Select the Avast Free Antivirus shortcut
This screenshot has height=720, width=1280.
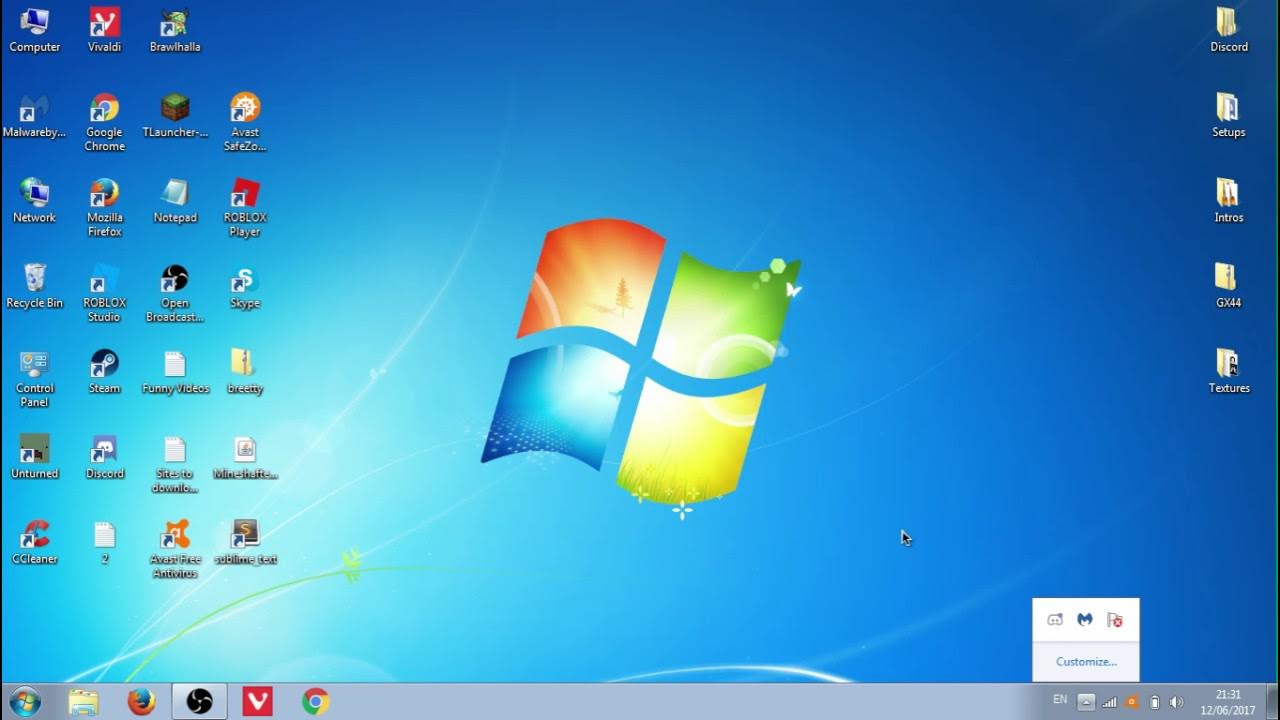tap(175, 549)
